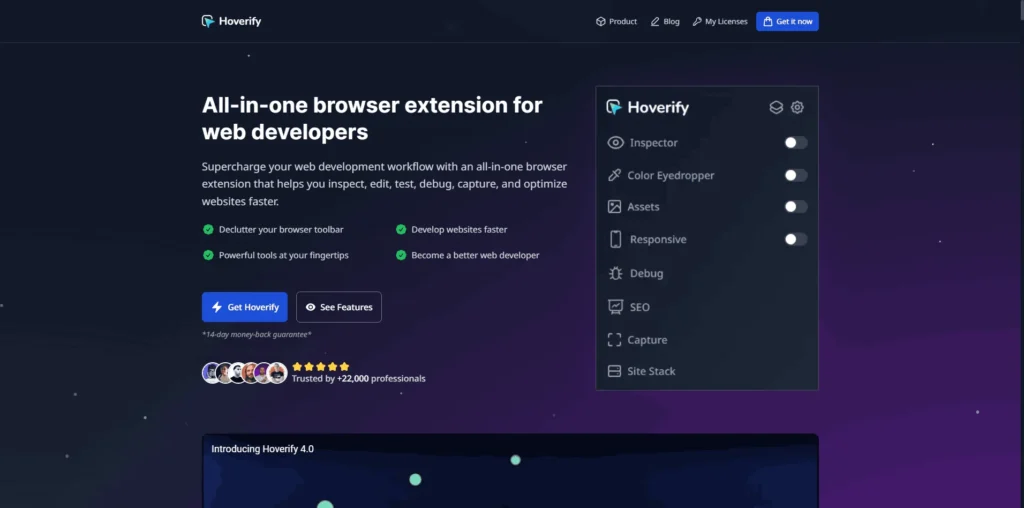Click the Get it now button

[x=787, y=22]
